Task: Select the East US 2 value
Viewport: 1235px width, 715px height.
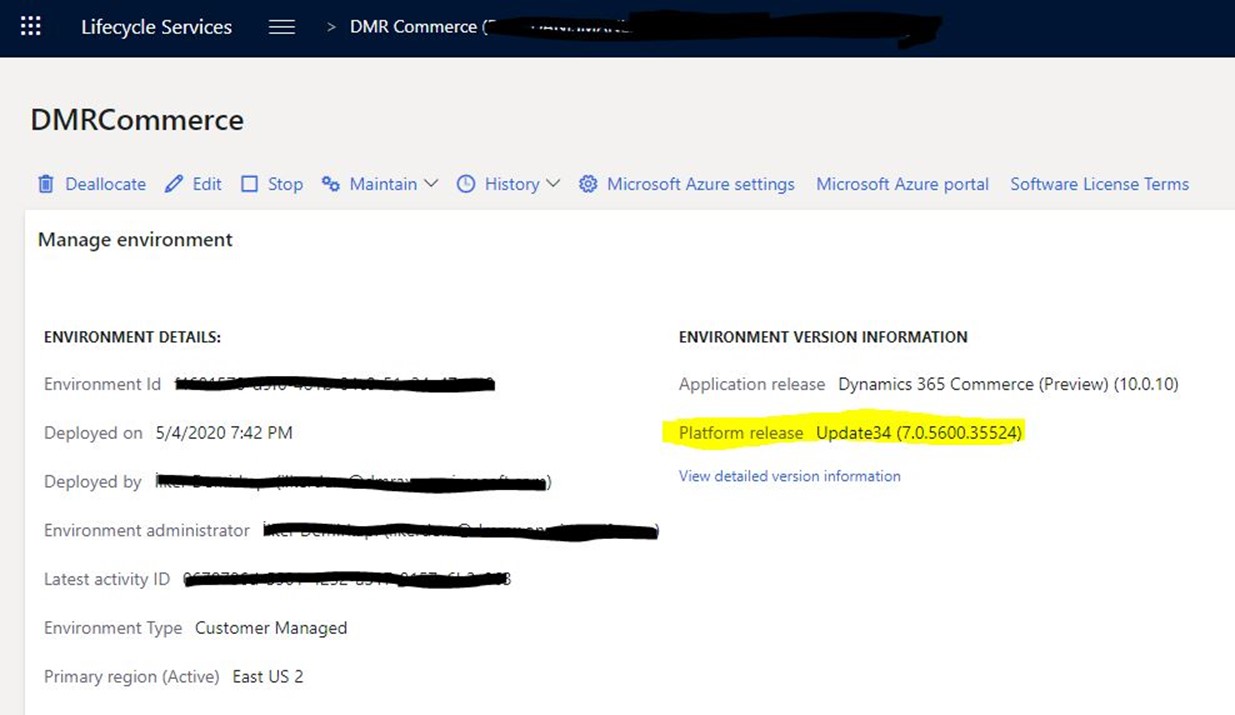Action: (x=268, y=677)
